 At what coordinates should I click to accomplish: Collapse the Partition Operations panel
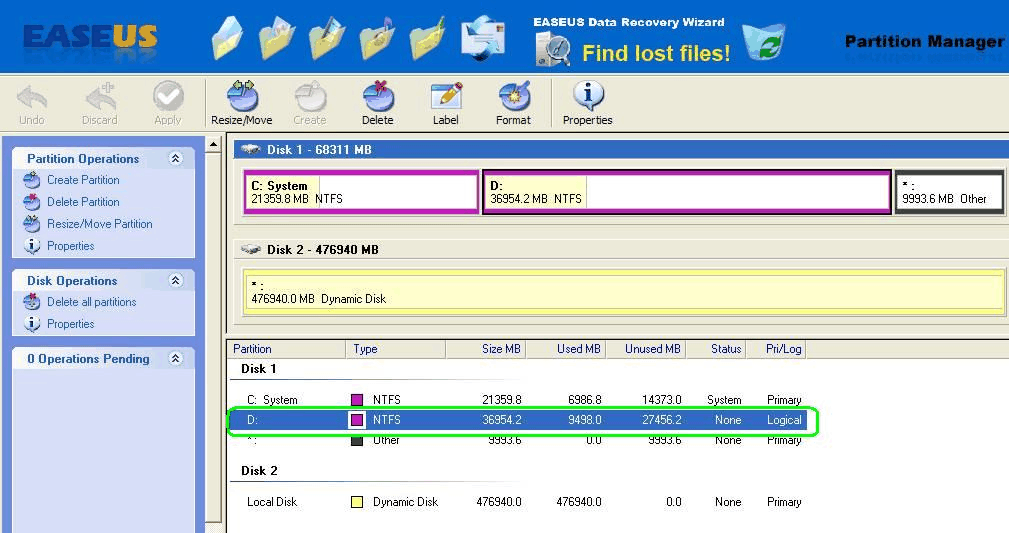coord(175,158)
